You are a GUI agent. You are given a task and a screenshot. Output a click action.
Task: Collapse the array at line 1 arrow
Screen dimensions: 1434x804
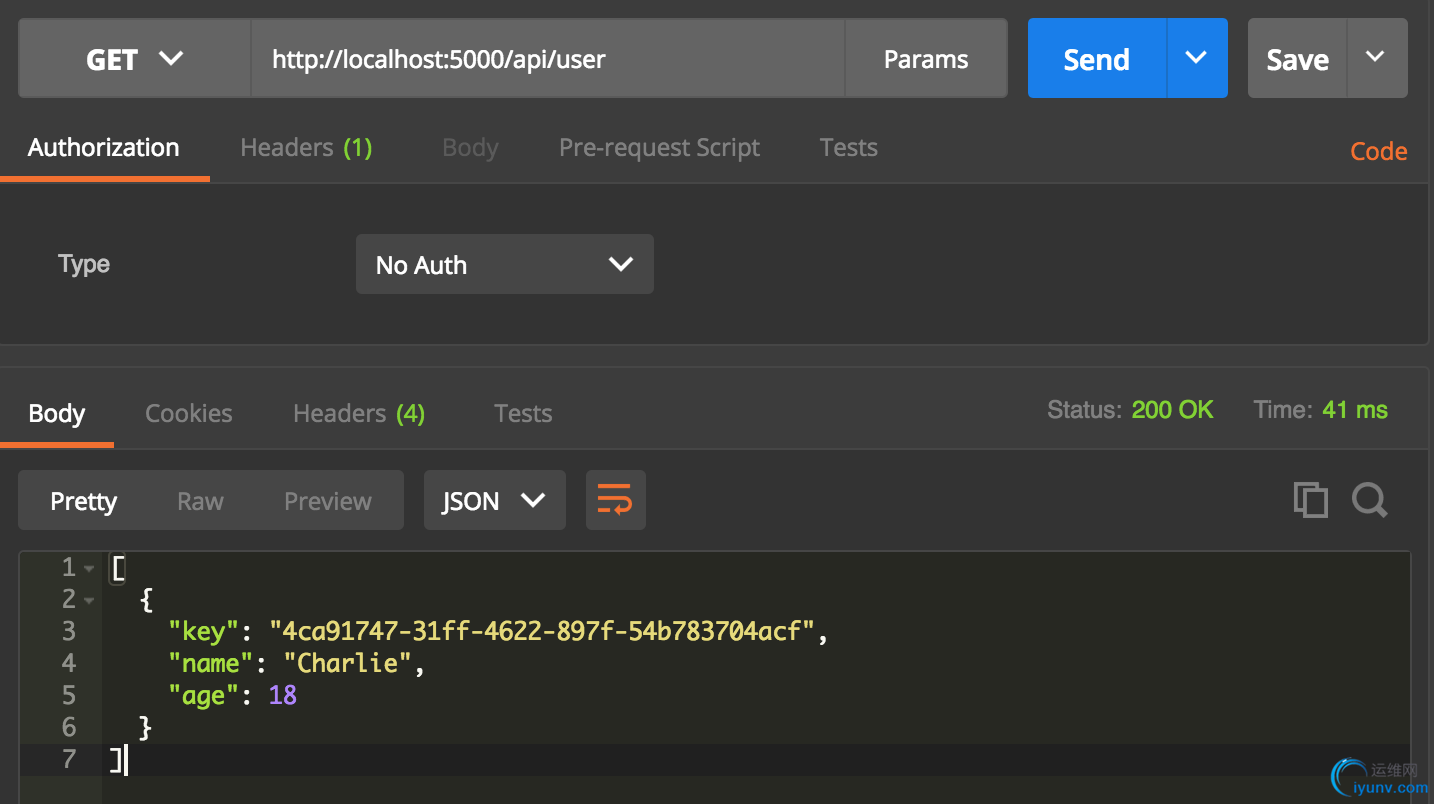(89, 569)
